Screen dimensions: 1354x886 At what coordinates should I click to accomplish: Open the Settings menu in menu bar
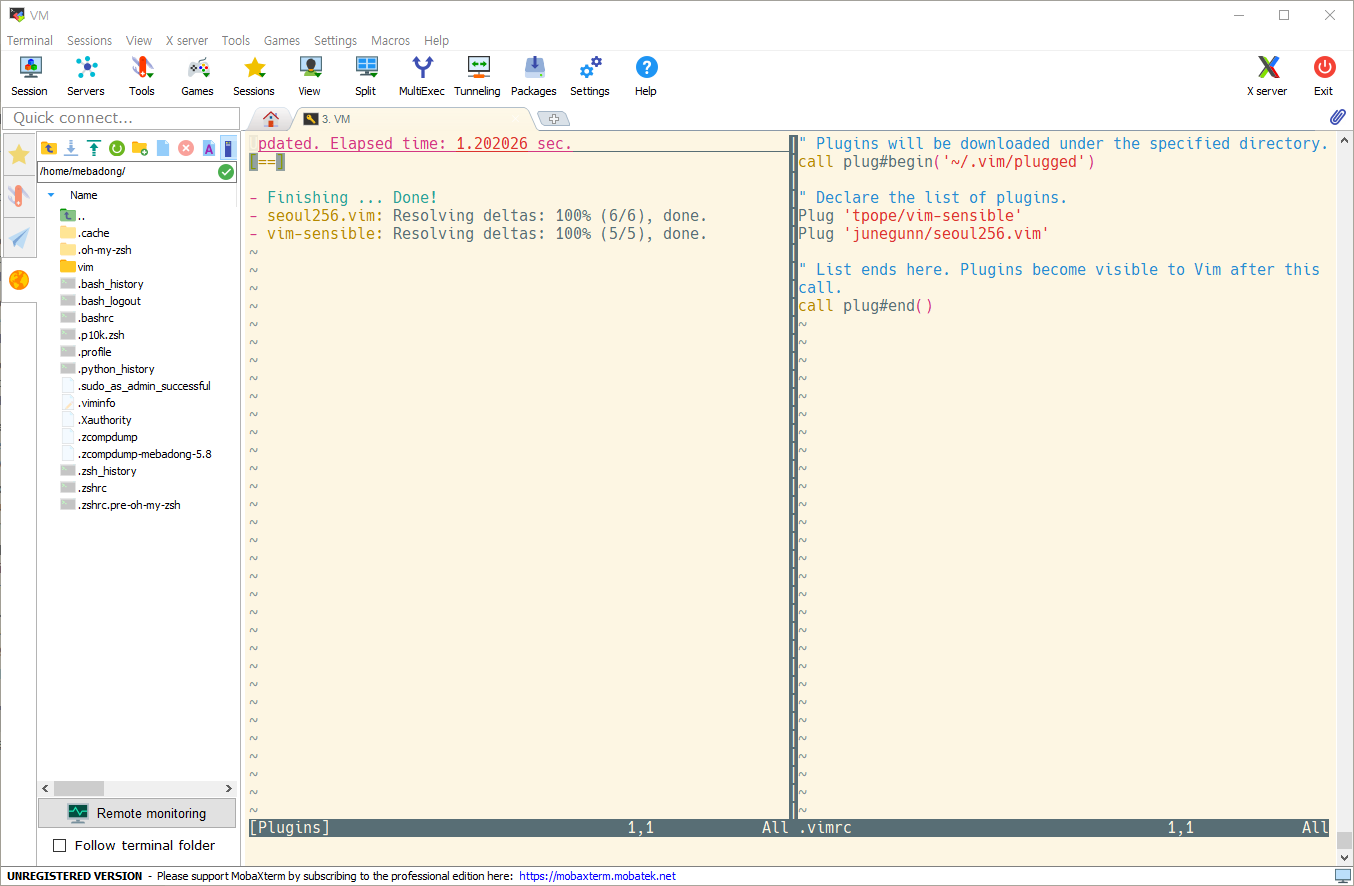pos(335,41)
